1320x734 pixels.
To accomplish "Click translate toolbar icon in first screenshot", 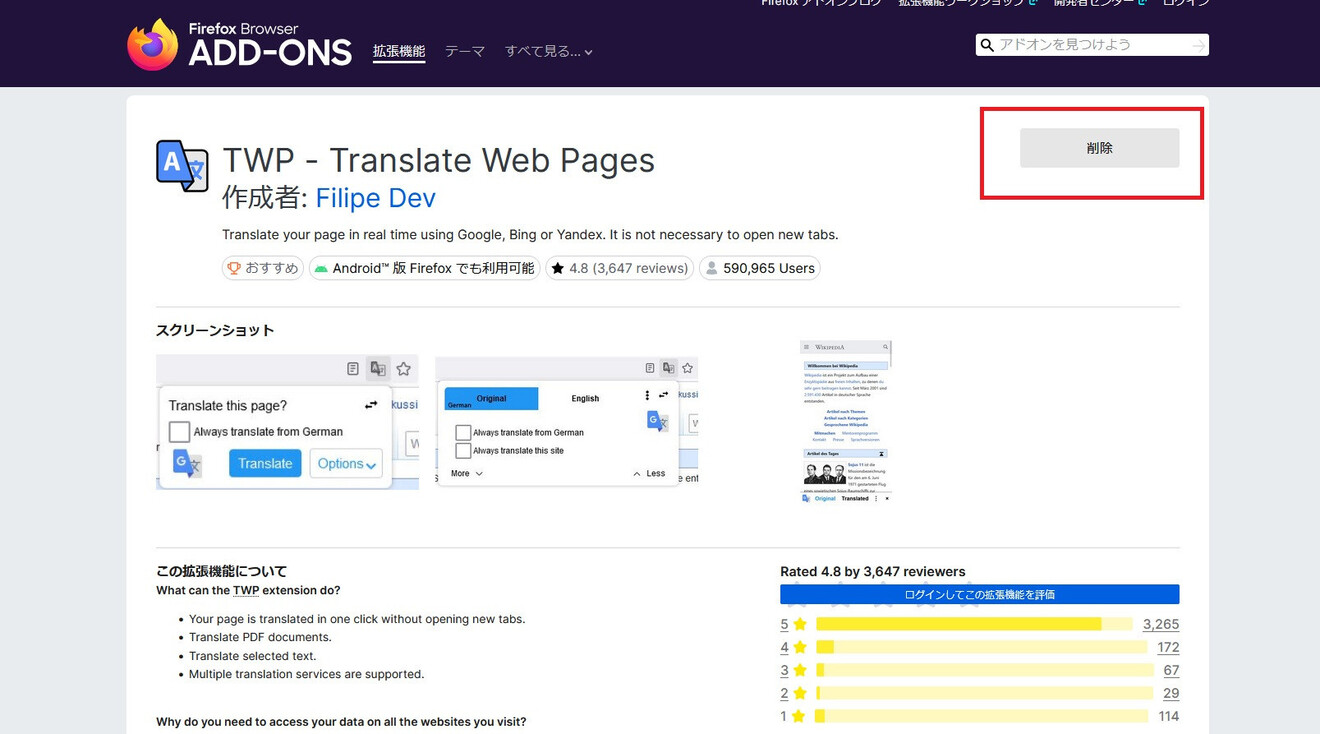I will (378, 369).
